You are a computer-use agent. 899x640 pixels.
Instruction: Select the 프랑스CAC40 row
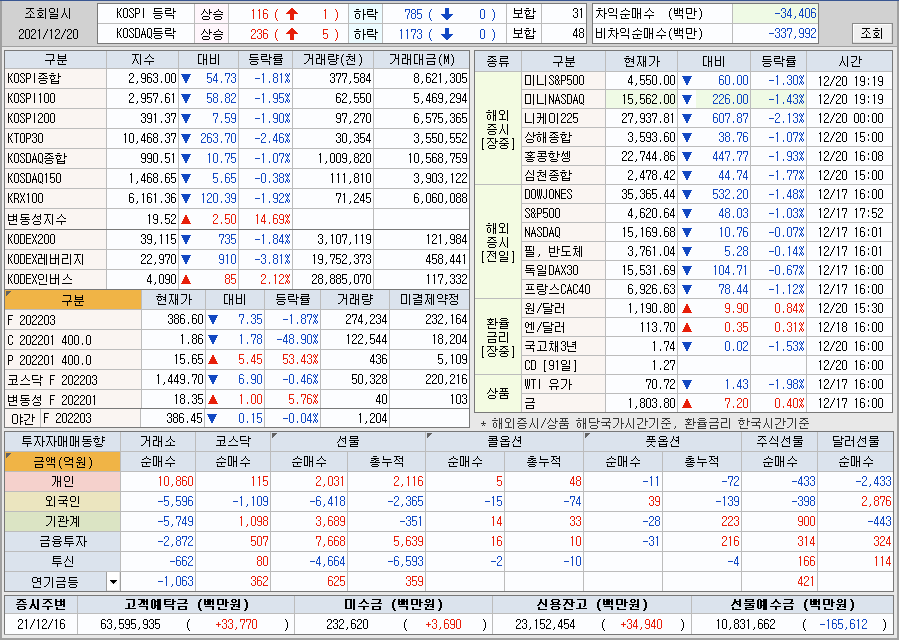(x=707, y=289)
